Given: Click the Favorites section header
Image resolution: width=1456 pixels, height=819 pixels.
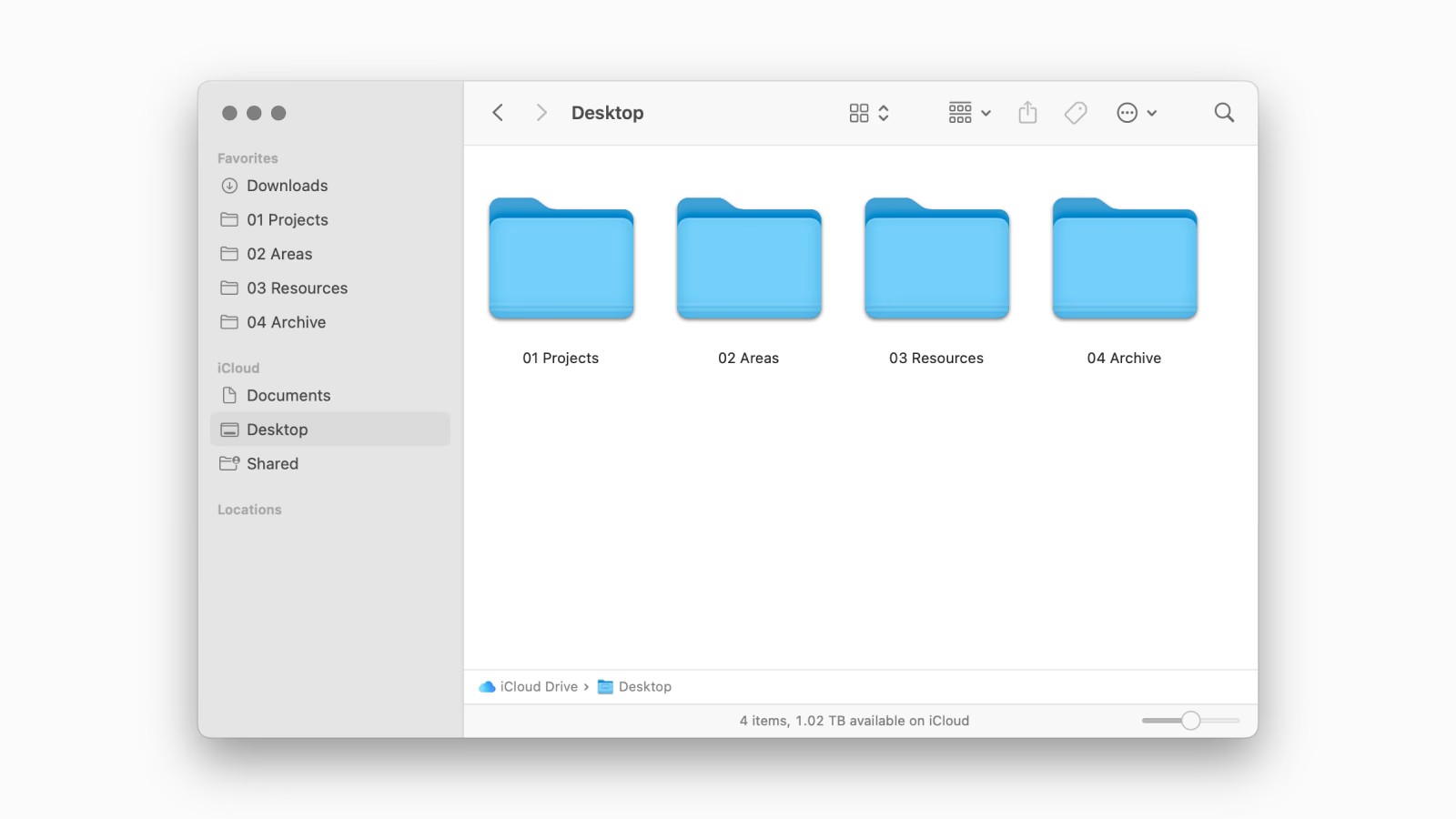Looking at the screenshot, I should tap(248, 158).
